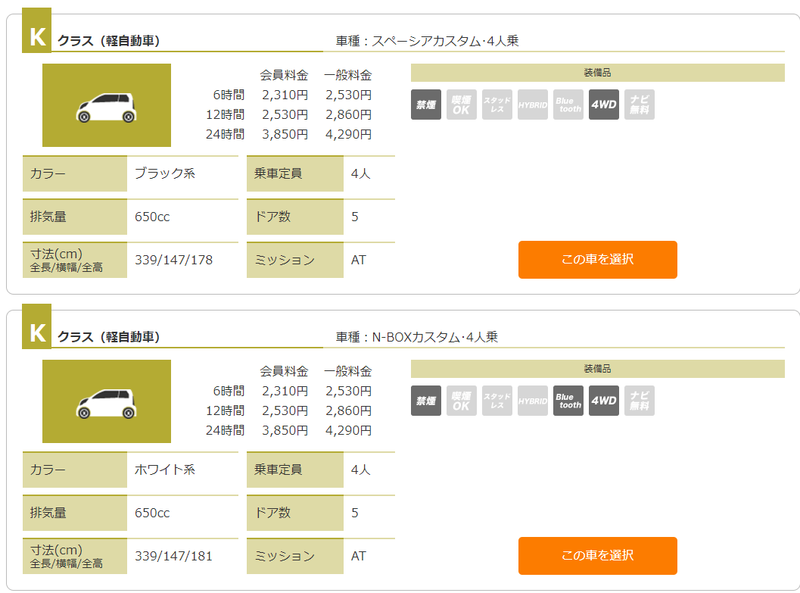800x593 pixels.
Task: Click the カラー label on the スペーシアカスタム card
Action: click(74, 174)
